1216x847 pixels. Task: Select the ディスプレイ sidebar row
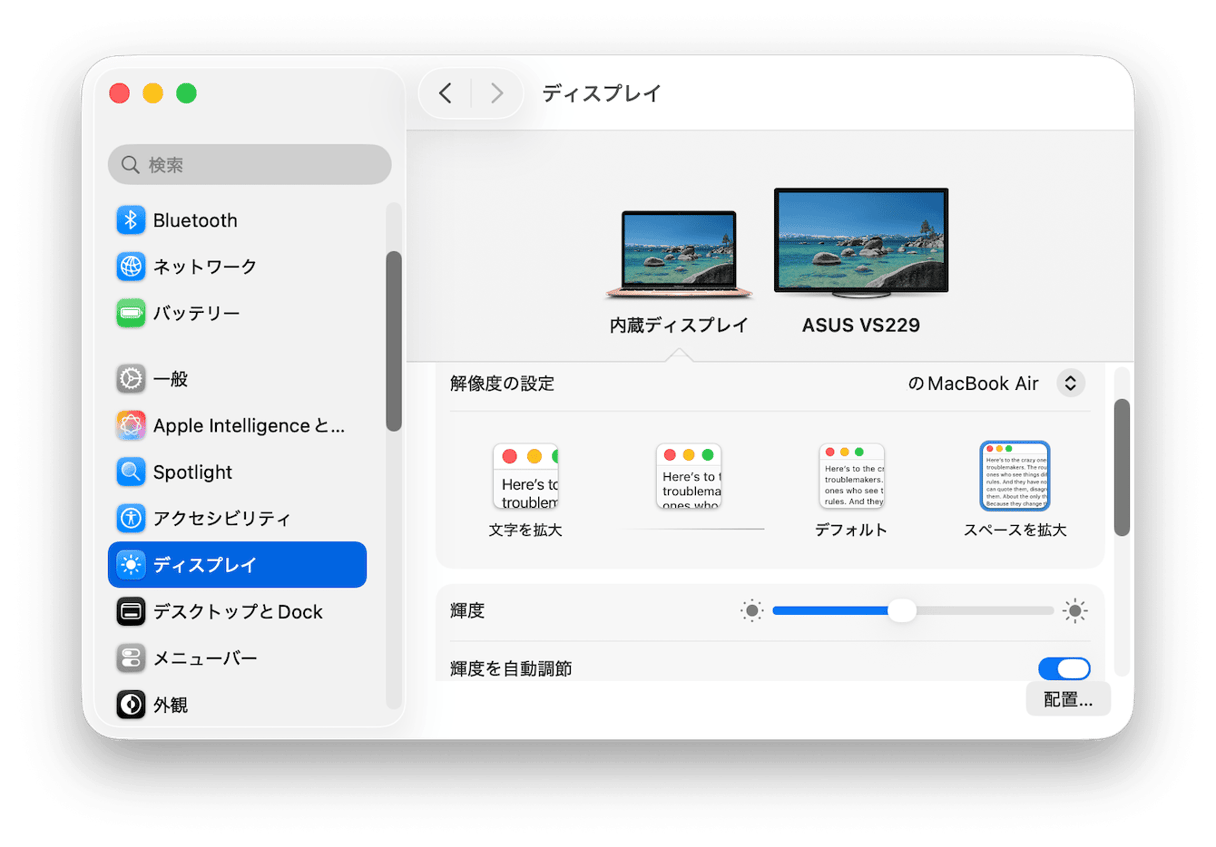(237, 565)
